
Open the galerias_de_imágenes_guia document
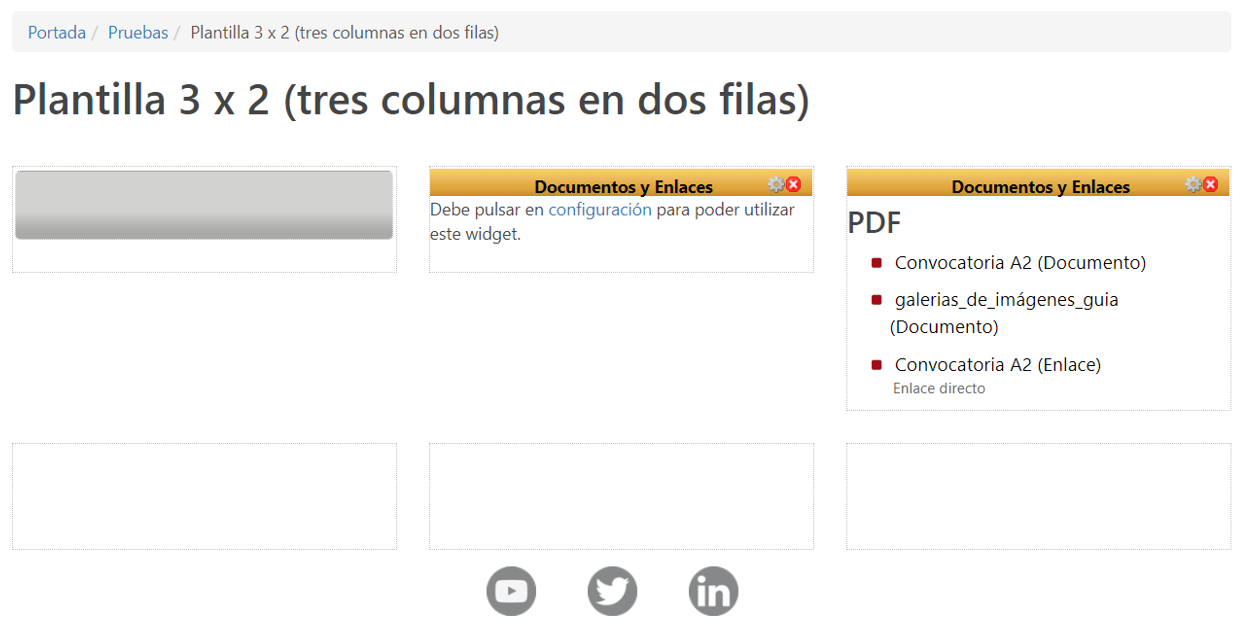[1006, 300]
